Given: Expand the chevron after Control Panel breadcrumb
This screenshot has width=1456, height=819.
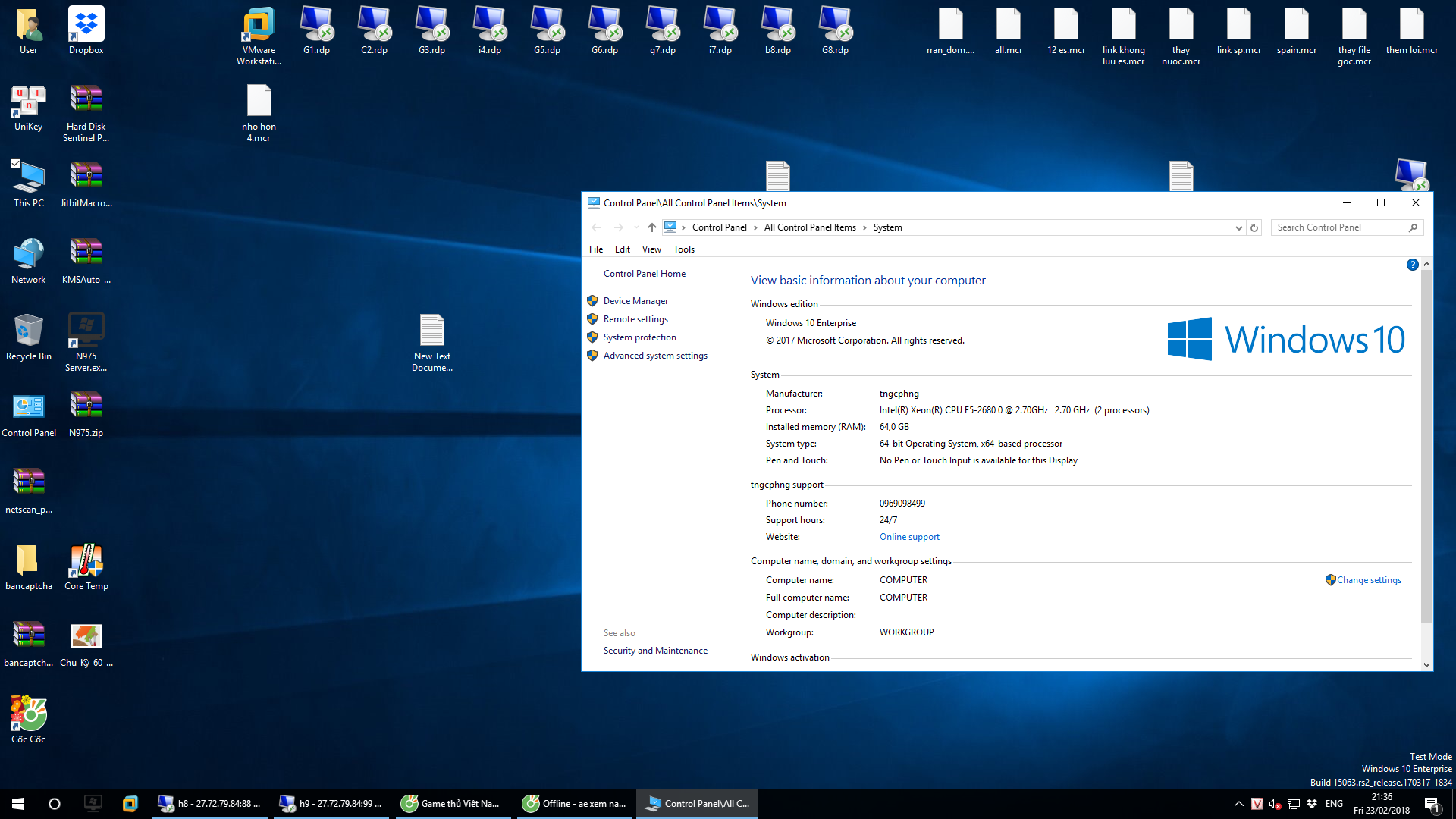Looking at the screenshot, I should tap(755, 227).
